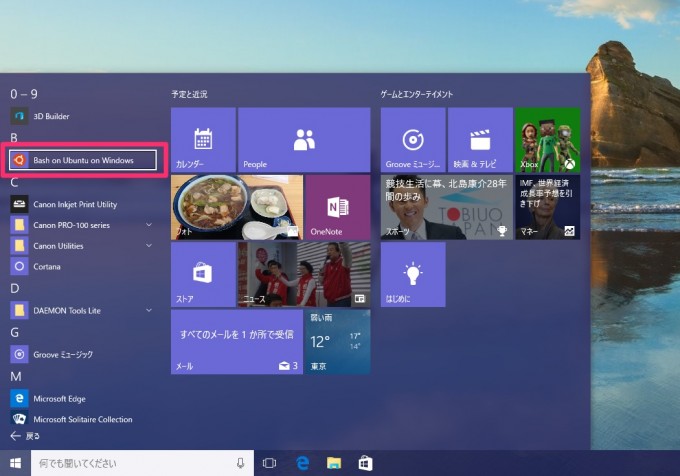
Task: Open the マネー money tile
Action: coord(548,207)
